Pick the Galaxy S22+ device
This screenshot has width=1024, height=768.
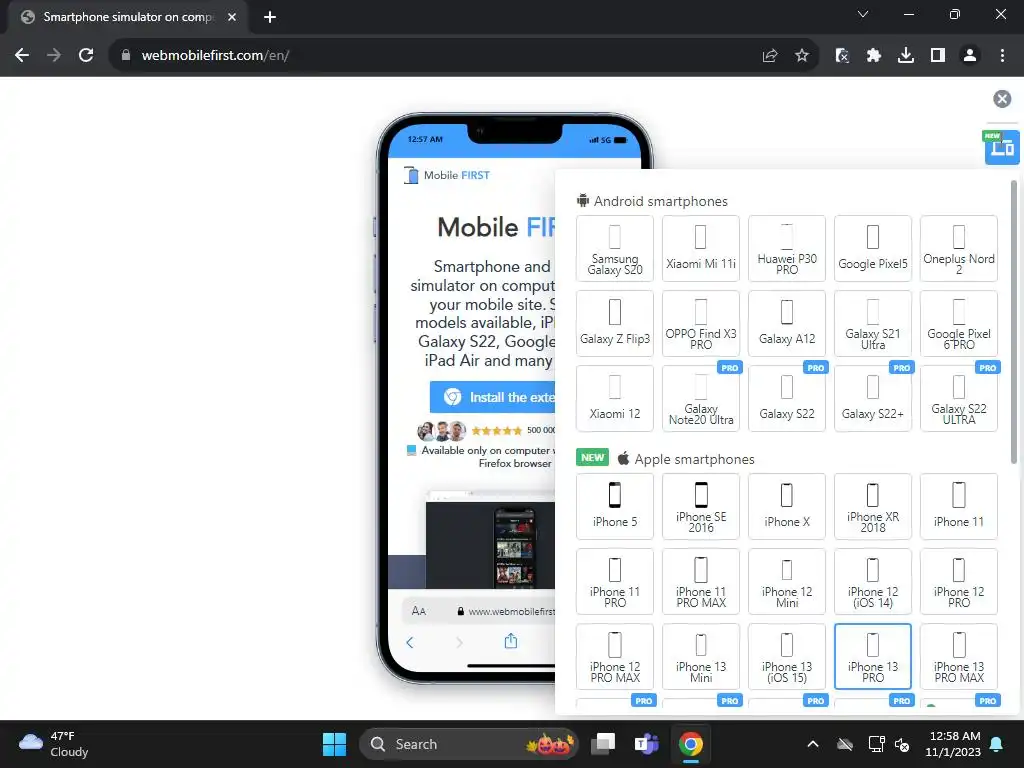tap(872, 398)
